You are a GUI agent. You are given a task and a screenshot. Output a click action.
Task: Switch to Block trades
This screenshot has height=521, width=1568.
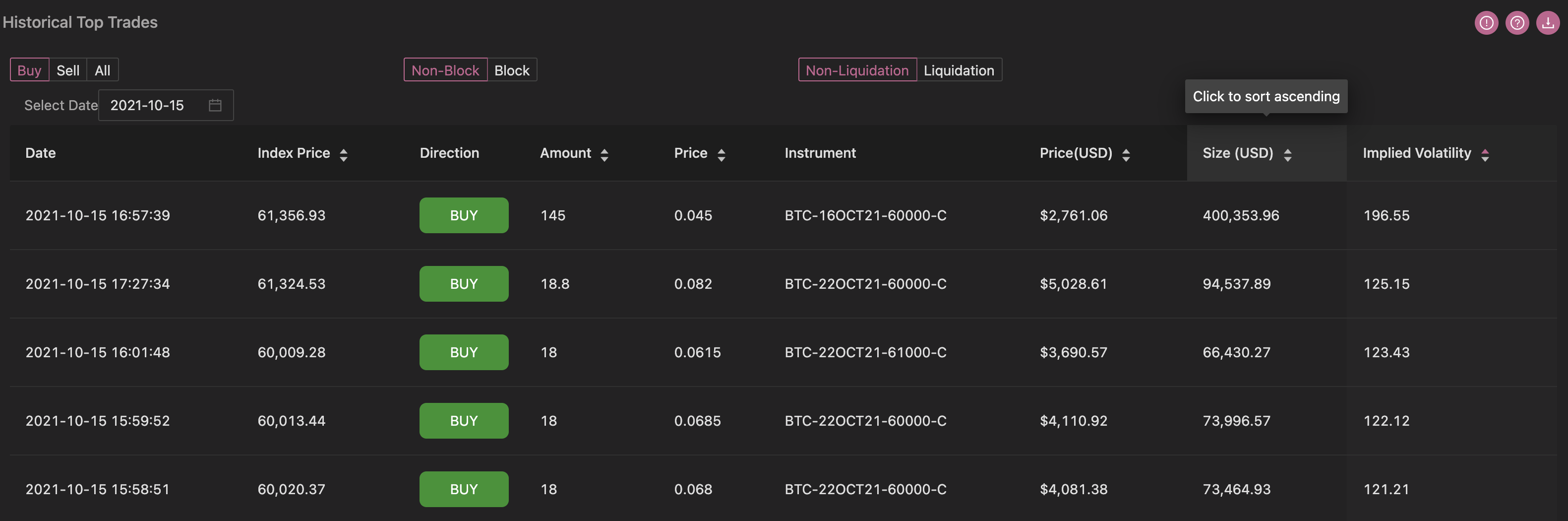(512, 70)
